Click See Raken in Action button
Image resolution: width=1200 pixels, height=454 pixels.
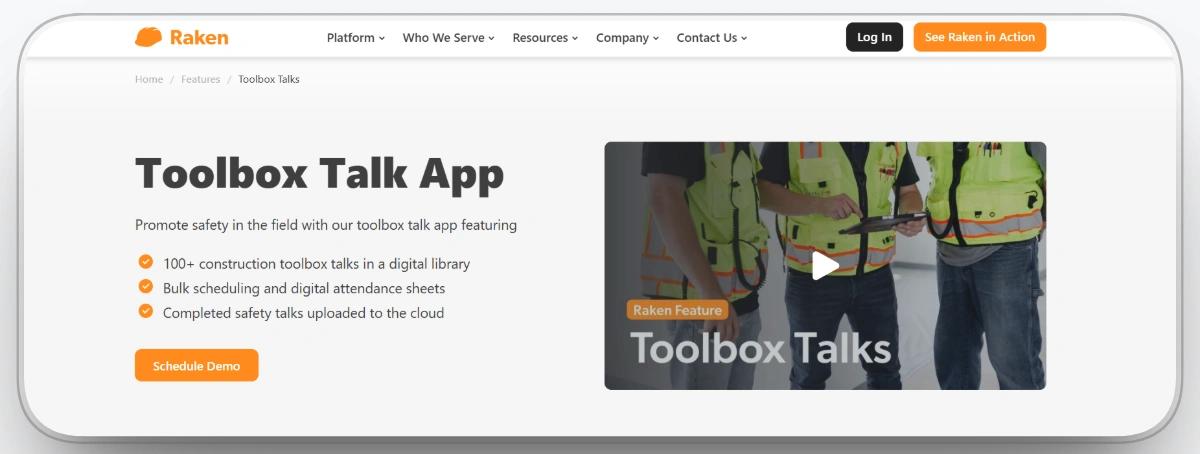tap(979, 37)
